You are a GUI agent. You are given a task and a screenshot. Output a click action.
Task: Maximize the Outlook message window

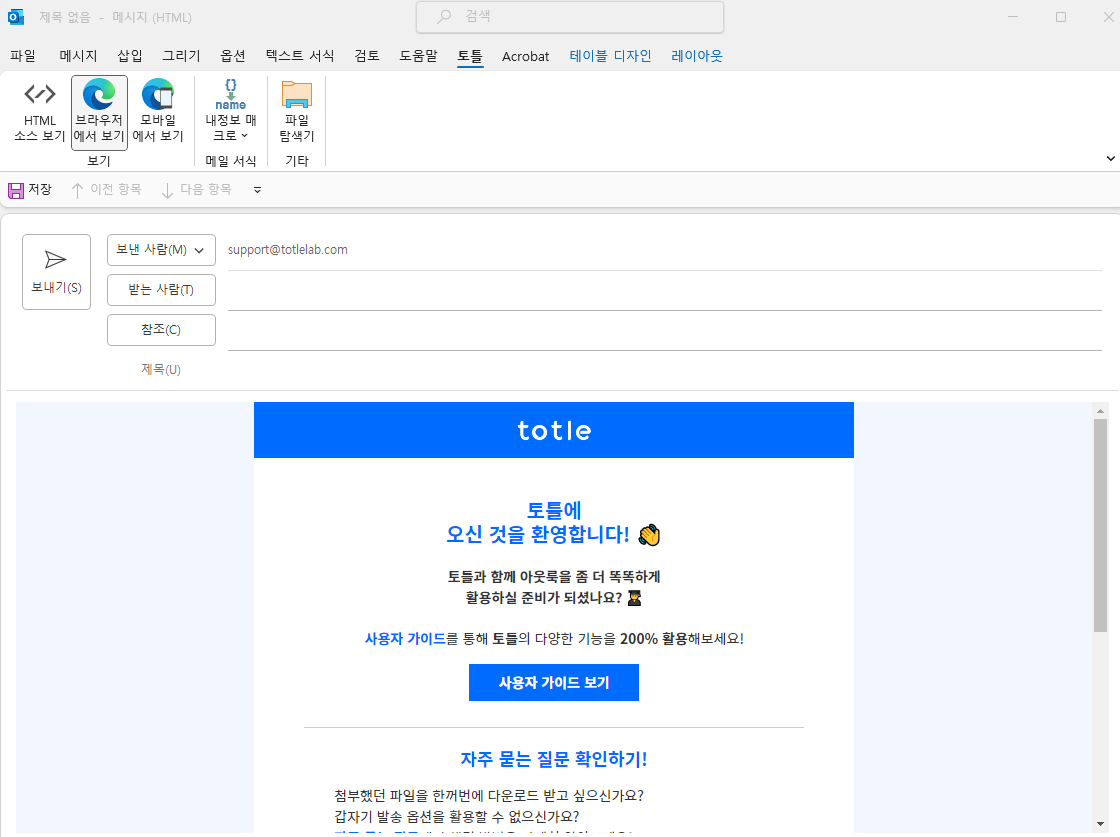(x=1061, y=17)
